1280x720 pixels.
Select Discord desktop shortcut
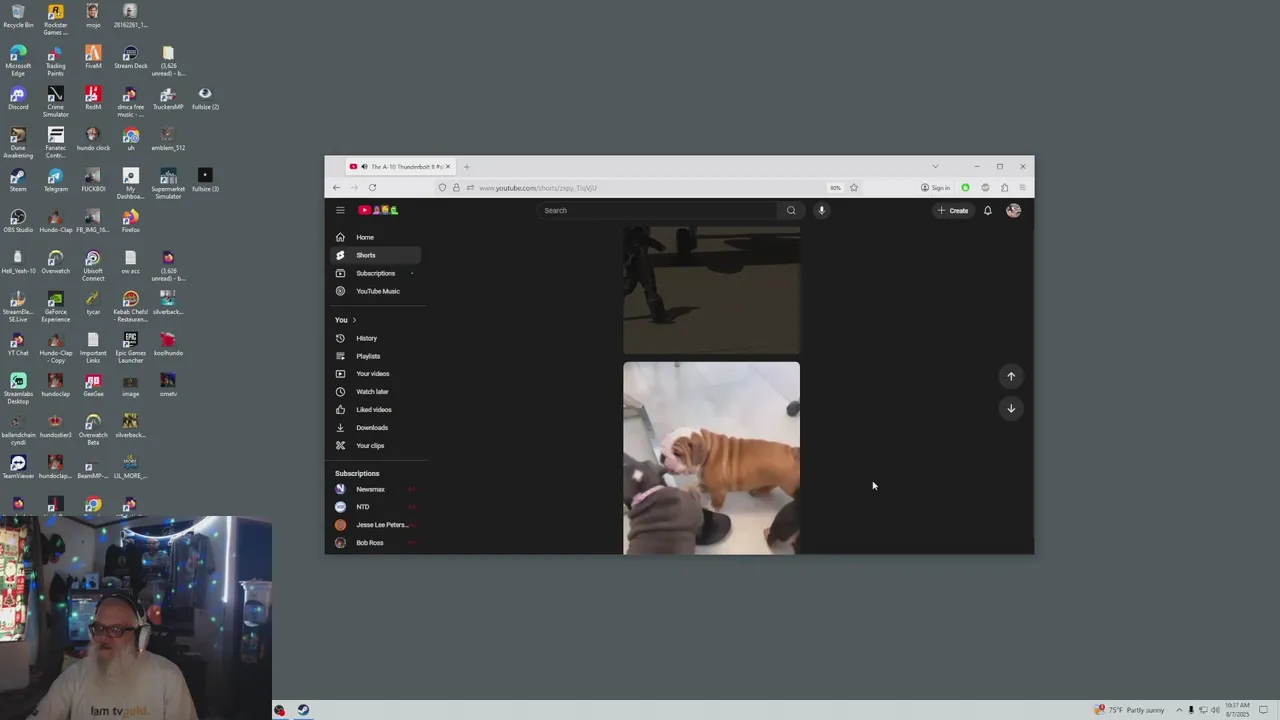pos(18,98)
